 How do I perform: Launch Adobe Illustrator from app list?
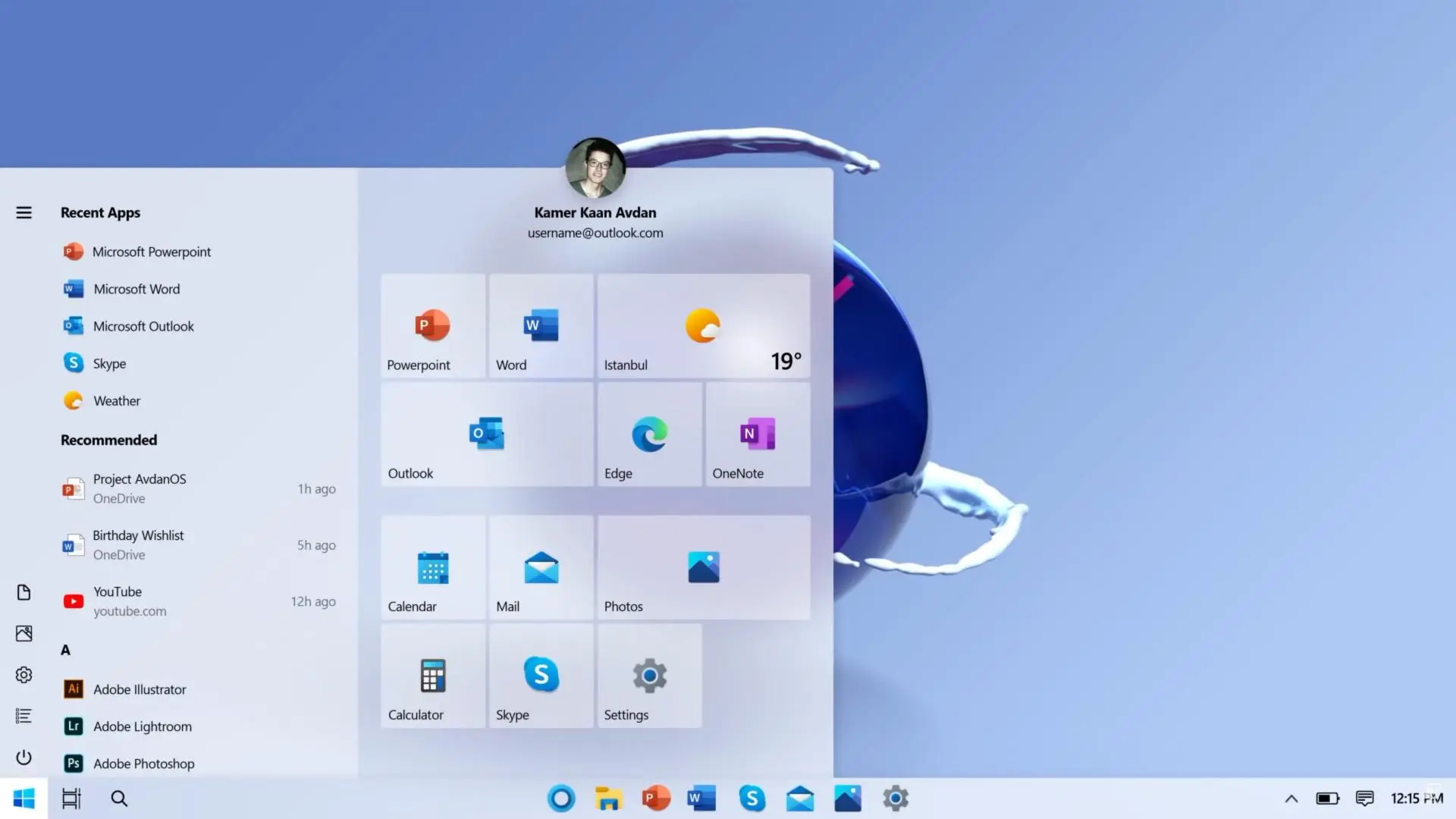pyautogui.click(x=125, y=689)
